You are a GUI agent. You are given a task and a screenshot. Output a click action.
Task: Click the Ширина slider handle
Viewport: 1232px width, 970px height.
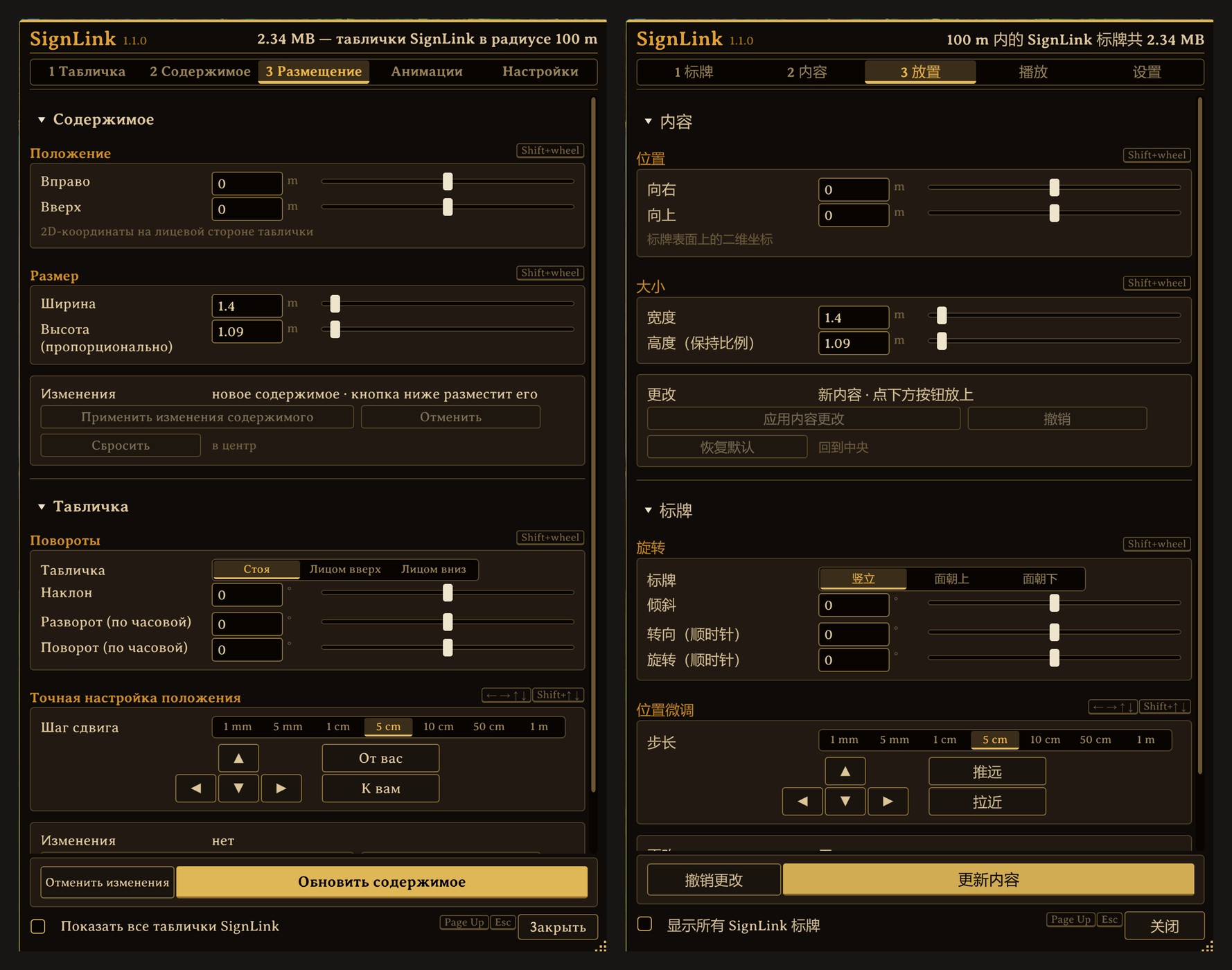(x=335, y=303)
